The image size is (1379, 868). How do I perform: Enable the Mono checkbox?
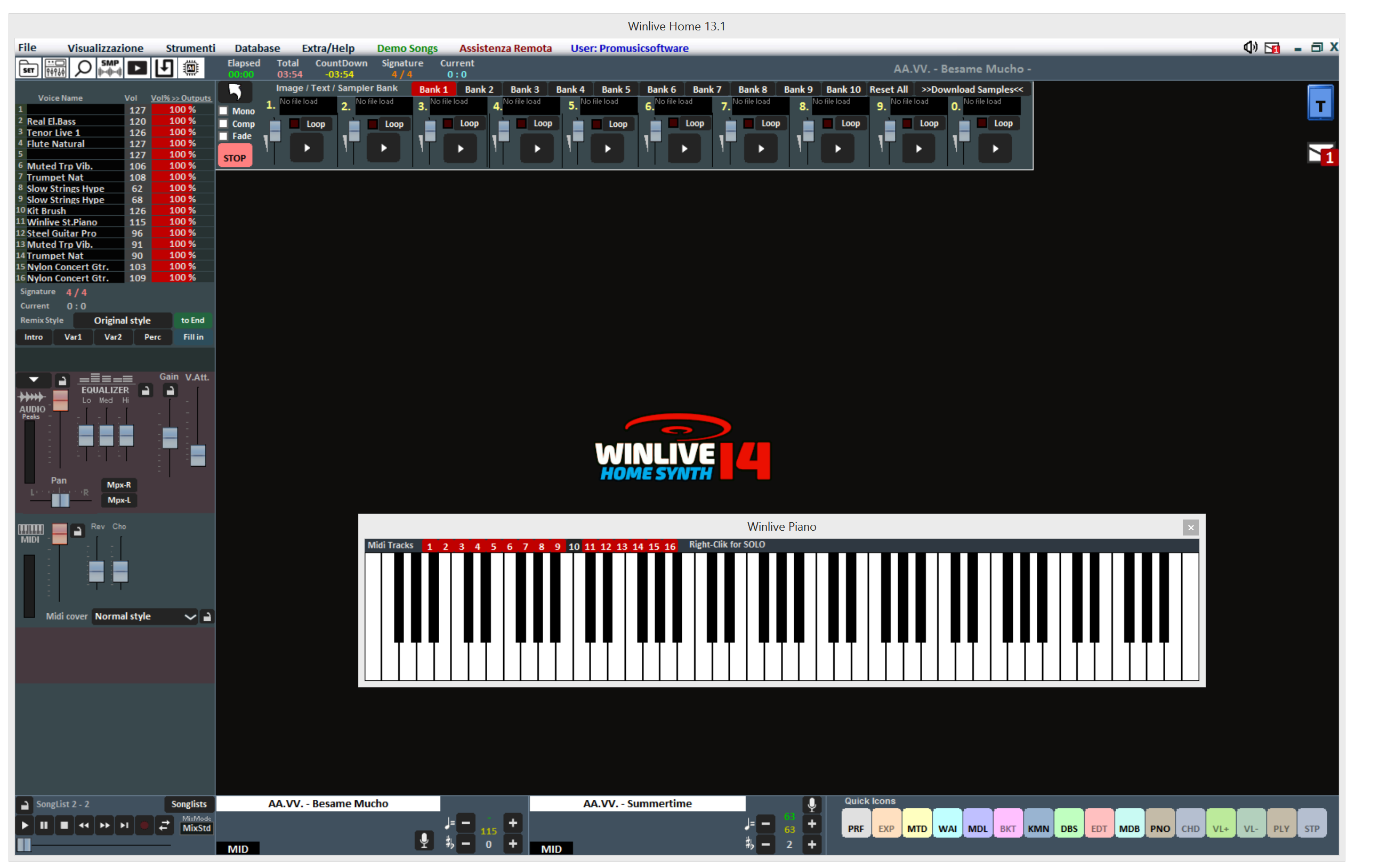pyautogui.click(x=224, y=111)
